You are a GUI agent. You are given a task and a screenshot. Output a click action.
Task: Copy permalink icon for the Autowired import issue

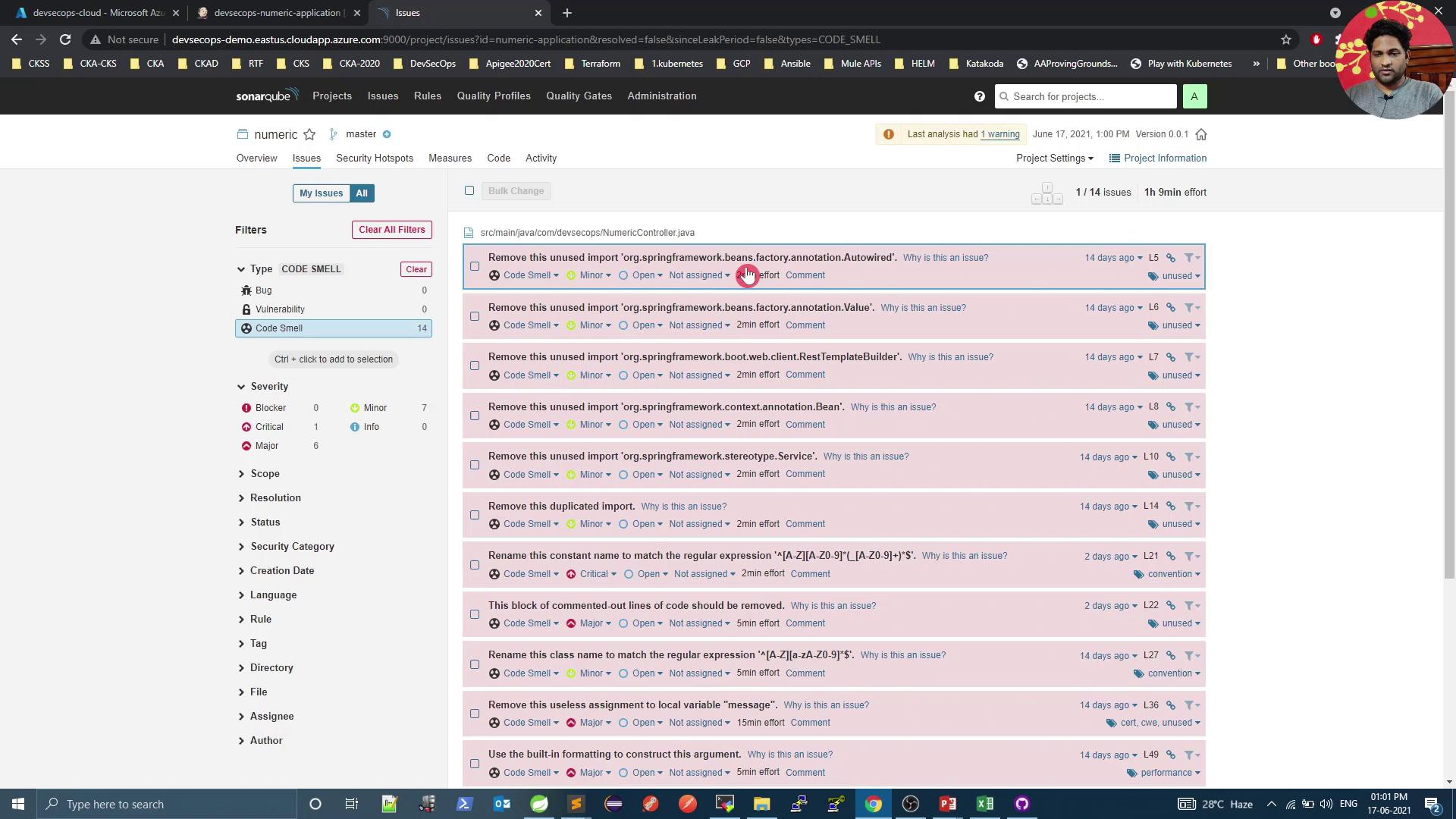(x=1171, y=258)
